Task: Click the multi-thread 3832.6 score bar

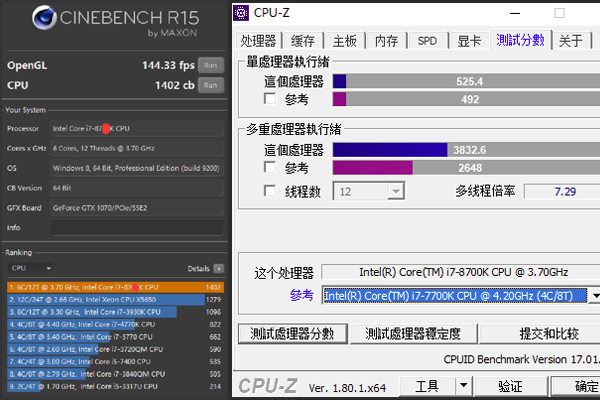Action: (x=466, y=150)
